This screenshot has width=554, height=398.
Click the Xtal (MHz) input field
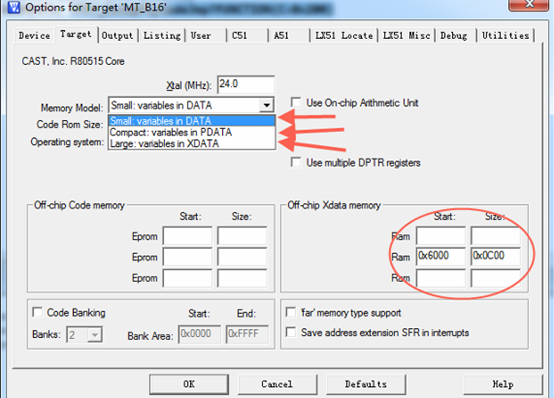click(246, 84)
